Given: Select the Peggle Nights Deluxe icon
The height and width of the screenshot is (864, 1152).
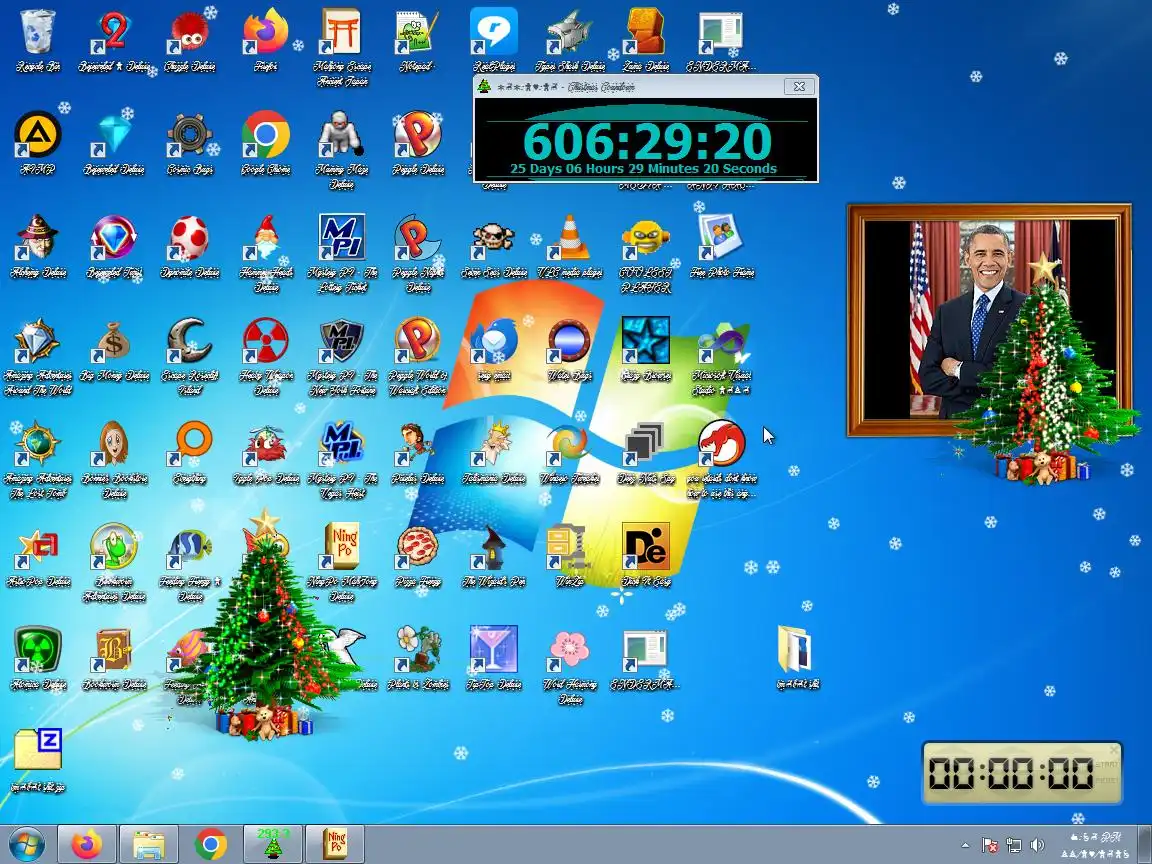Looking at the screenshot, I should [x=417, y=239].
